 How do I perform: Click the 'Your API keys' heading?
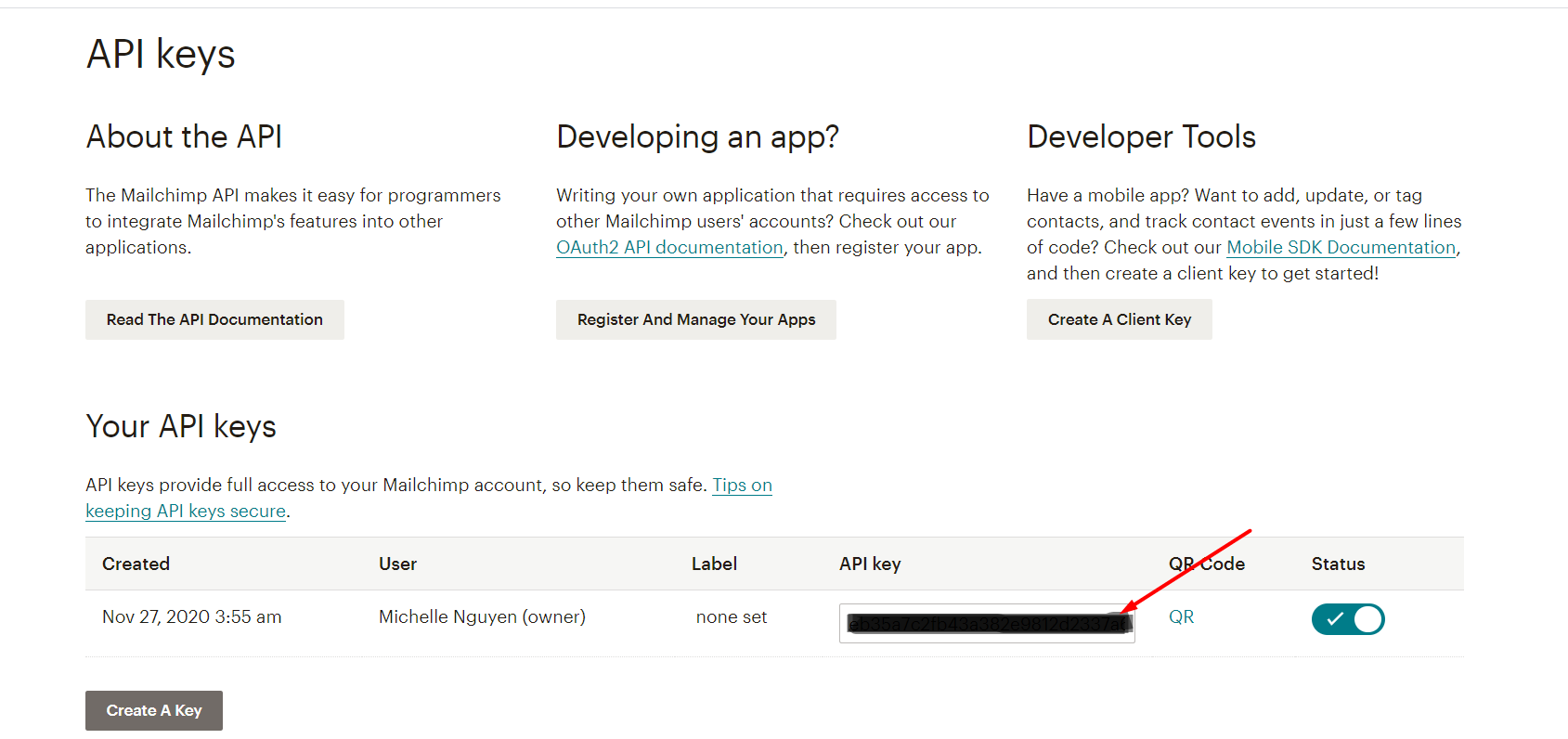coord(181,426)
